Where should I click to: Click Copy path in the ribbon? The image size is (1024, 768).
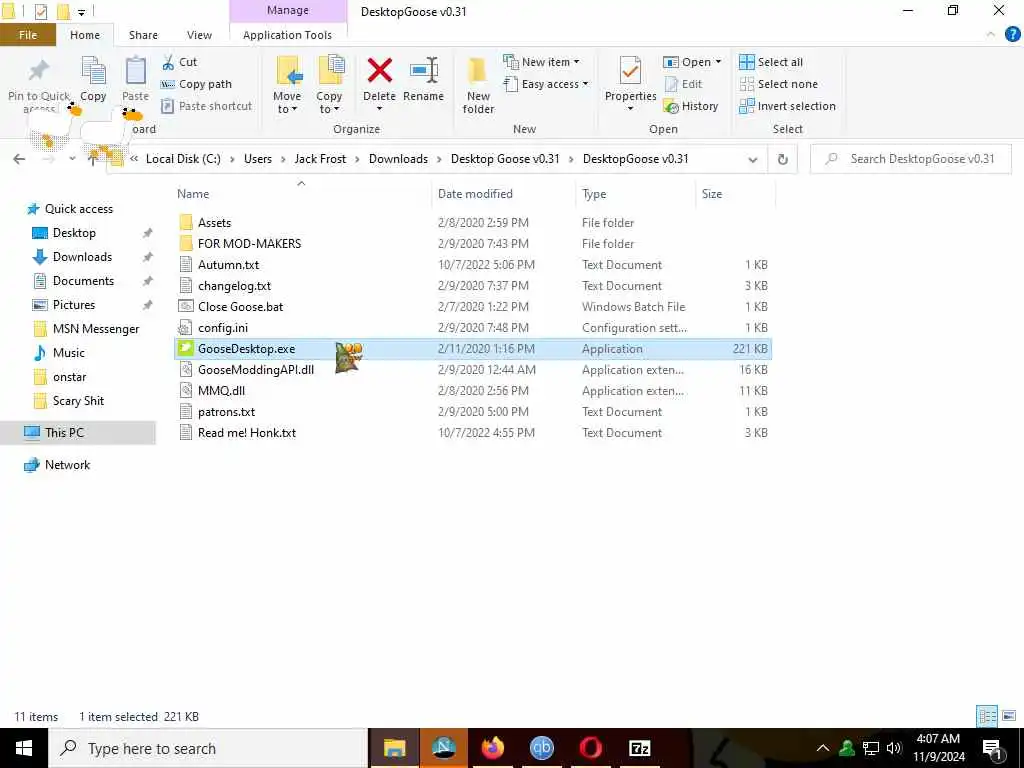tap(196, 84)
